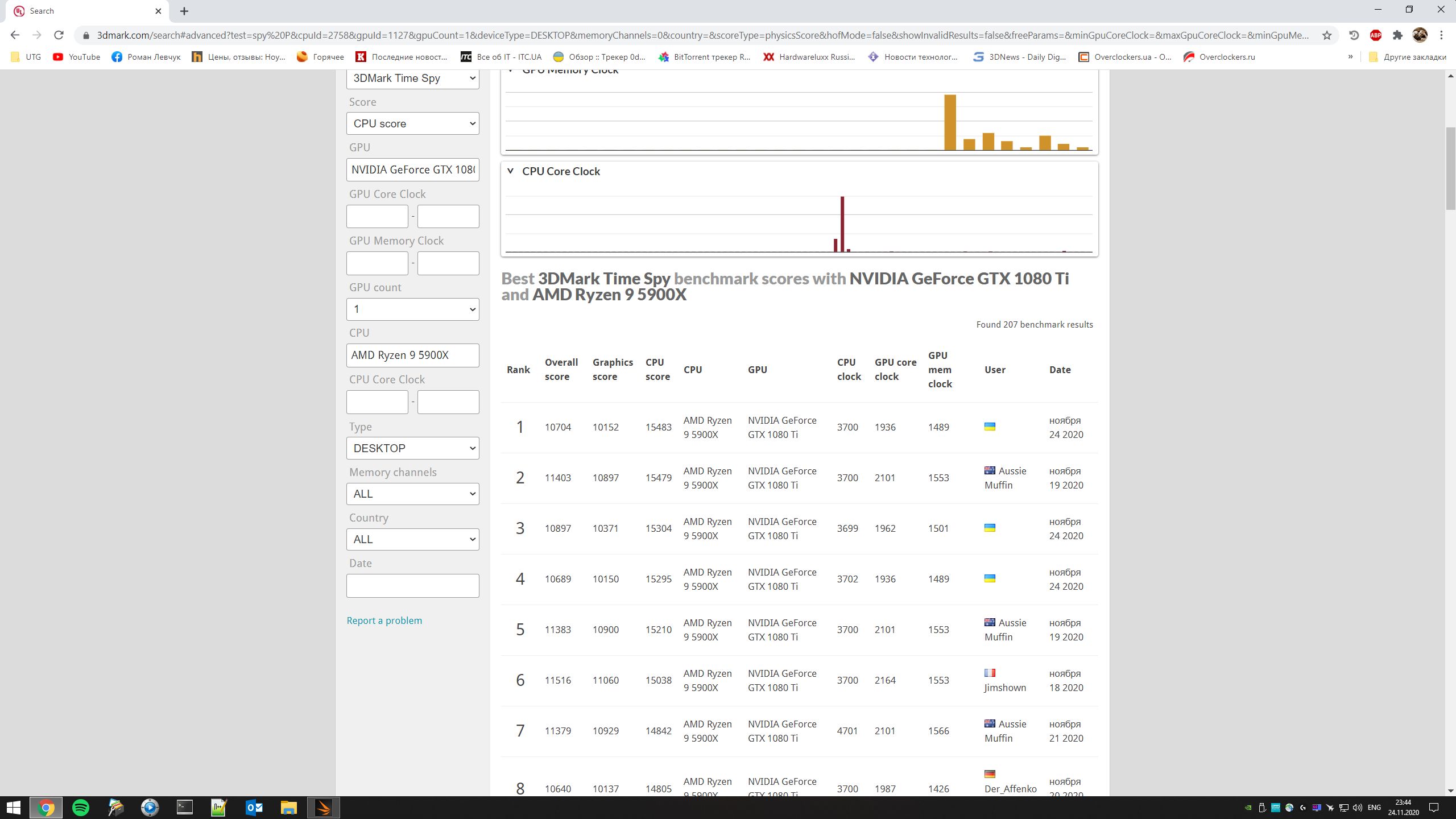Click the Chrome history clock icon
Screen dimensions: 1456x819
point(1354,35)
